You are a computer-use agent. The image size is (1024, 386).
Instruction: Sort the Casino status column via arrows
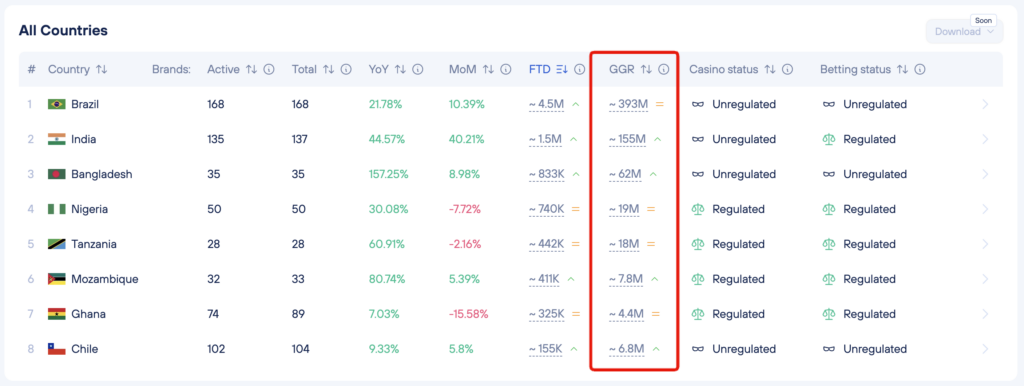tap(770, 69)
